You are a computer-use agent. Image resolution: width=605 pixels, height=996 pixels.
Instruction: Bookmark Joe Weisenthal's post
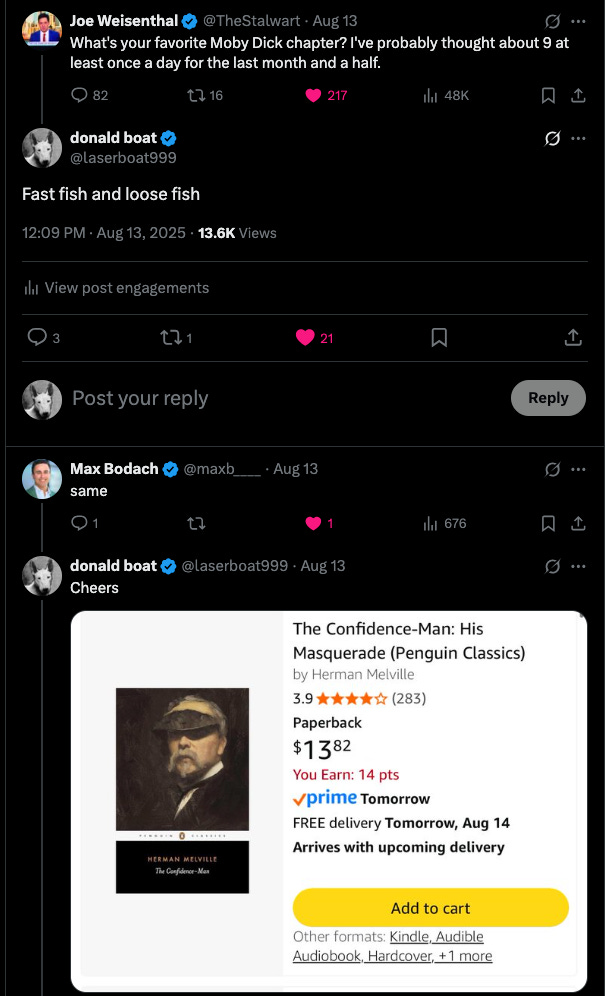click(548, 96)
